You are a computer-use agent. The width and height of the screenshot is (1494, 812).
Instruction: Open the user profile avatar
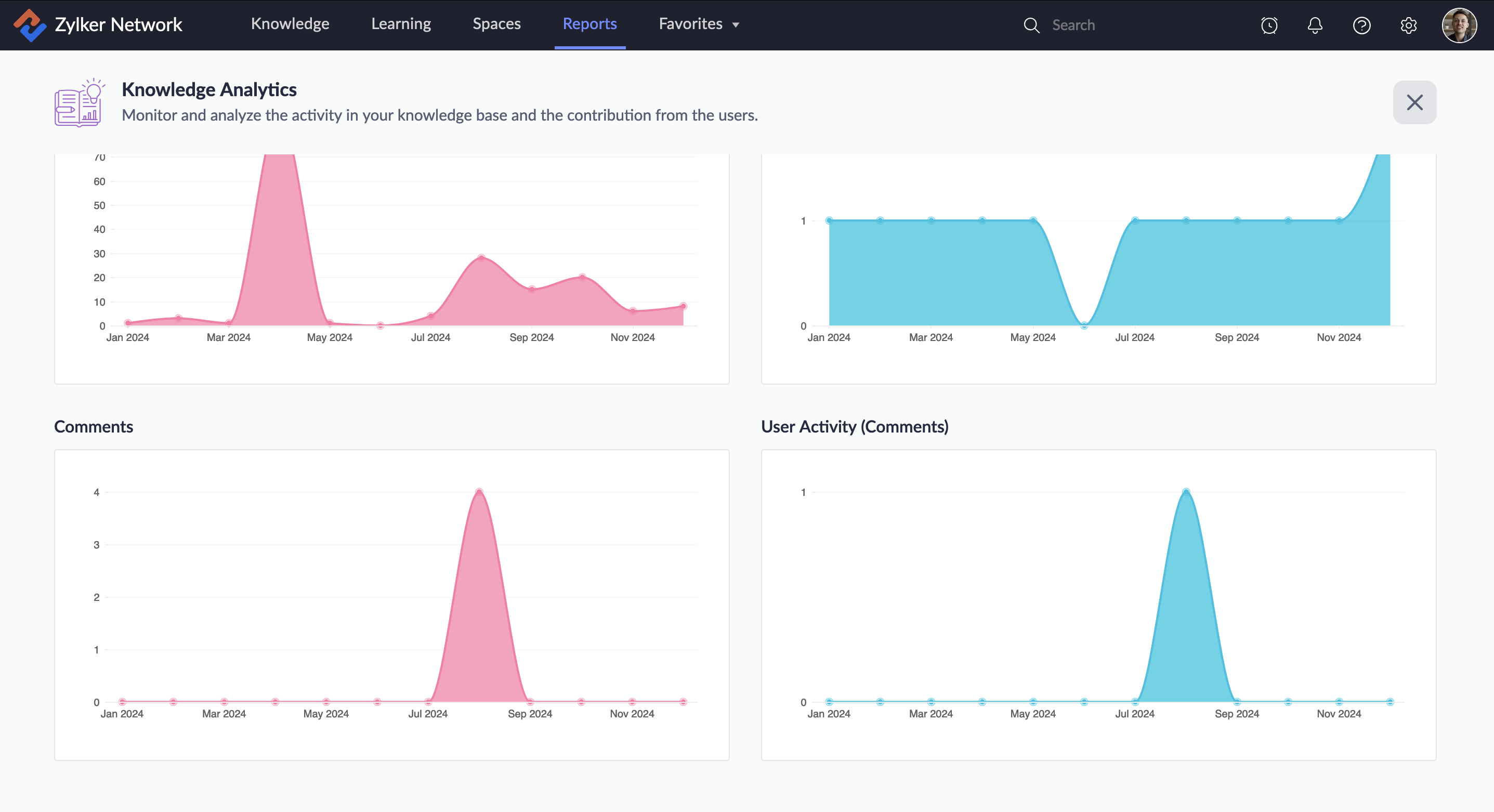tap(1459, 25)
